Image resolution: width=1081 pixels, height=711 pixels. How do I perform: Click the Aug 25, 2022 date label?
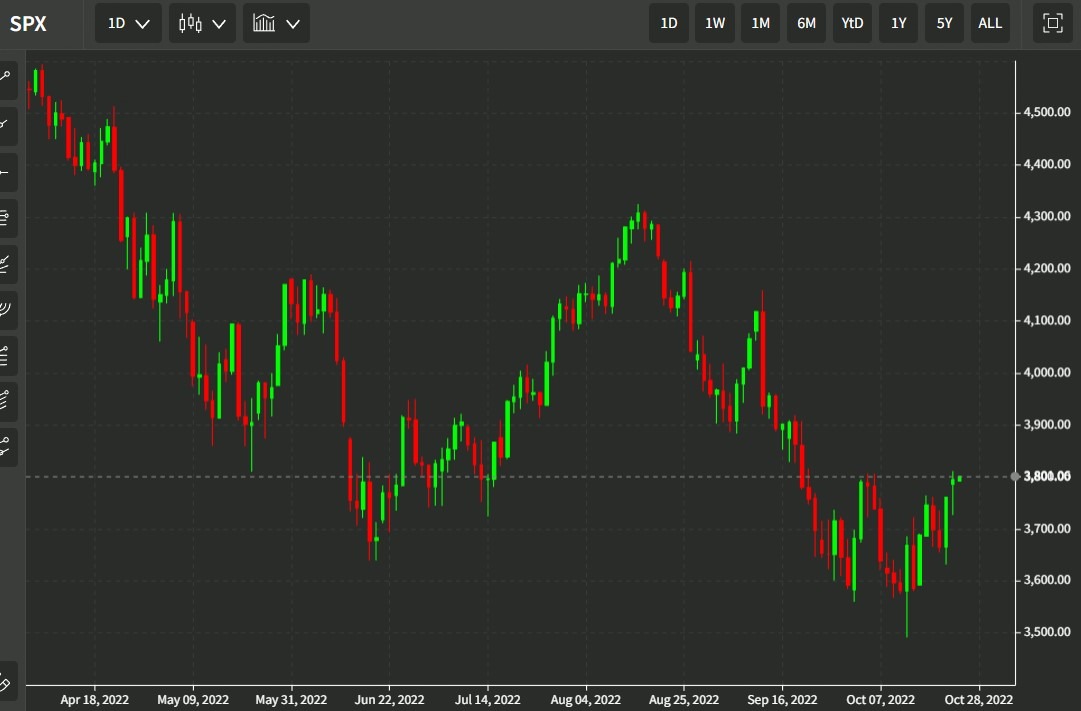[684, 699]
